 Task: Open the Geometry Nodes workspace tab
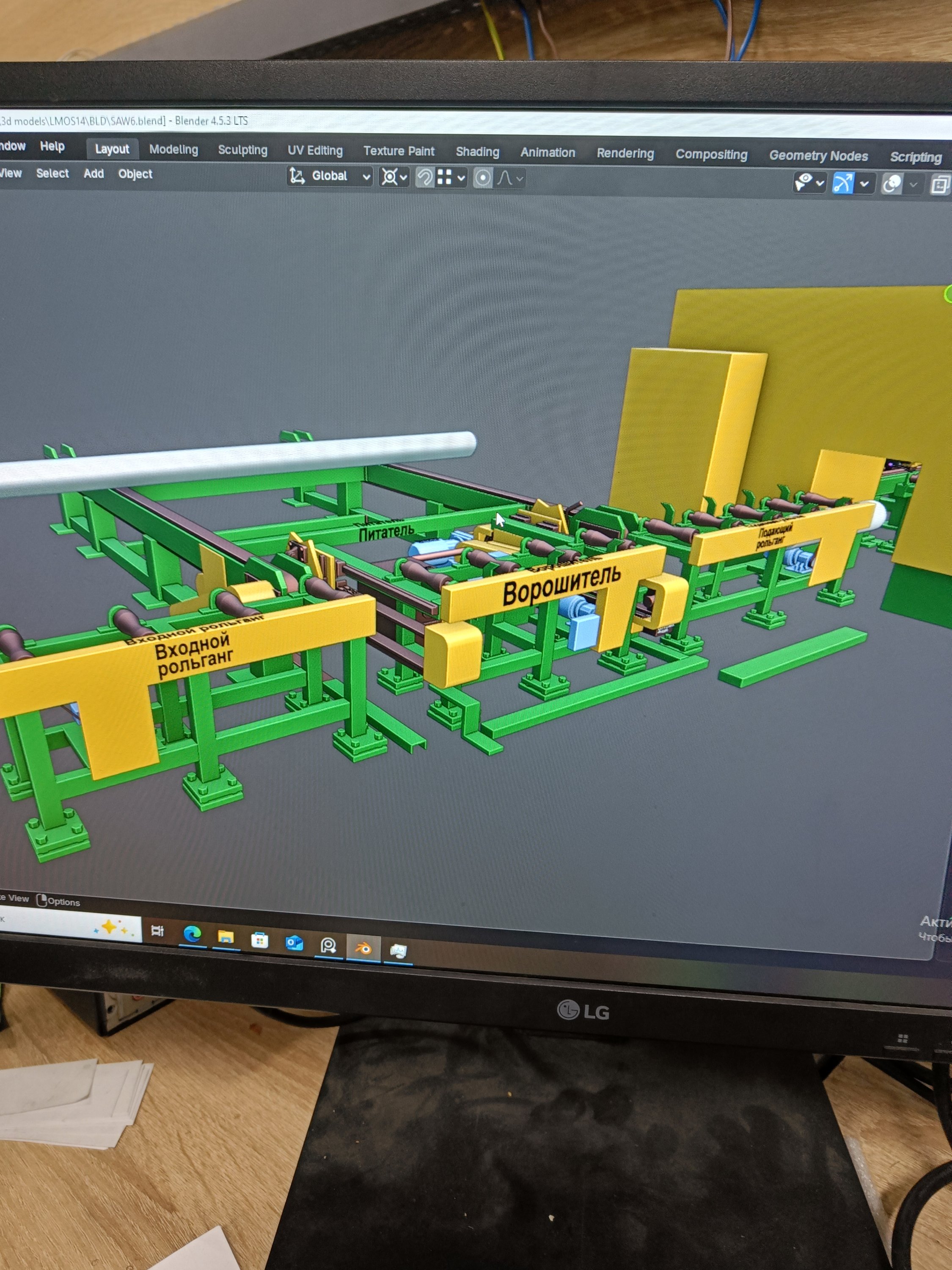click(x=818, y=156)
